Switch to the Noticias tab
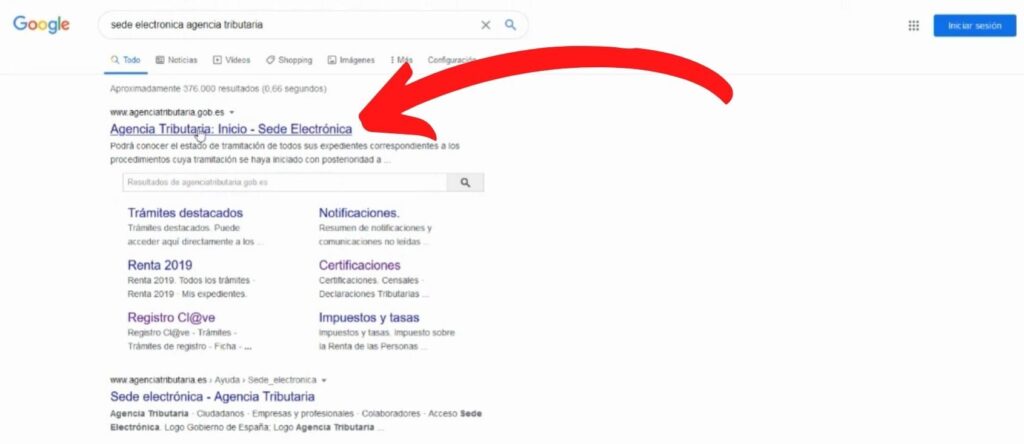Image resolution: width=1024 pixels, height=444 pixels. (176, 59)
